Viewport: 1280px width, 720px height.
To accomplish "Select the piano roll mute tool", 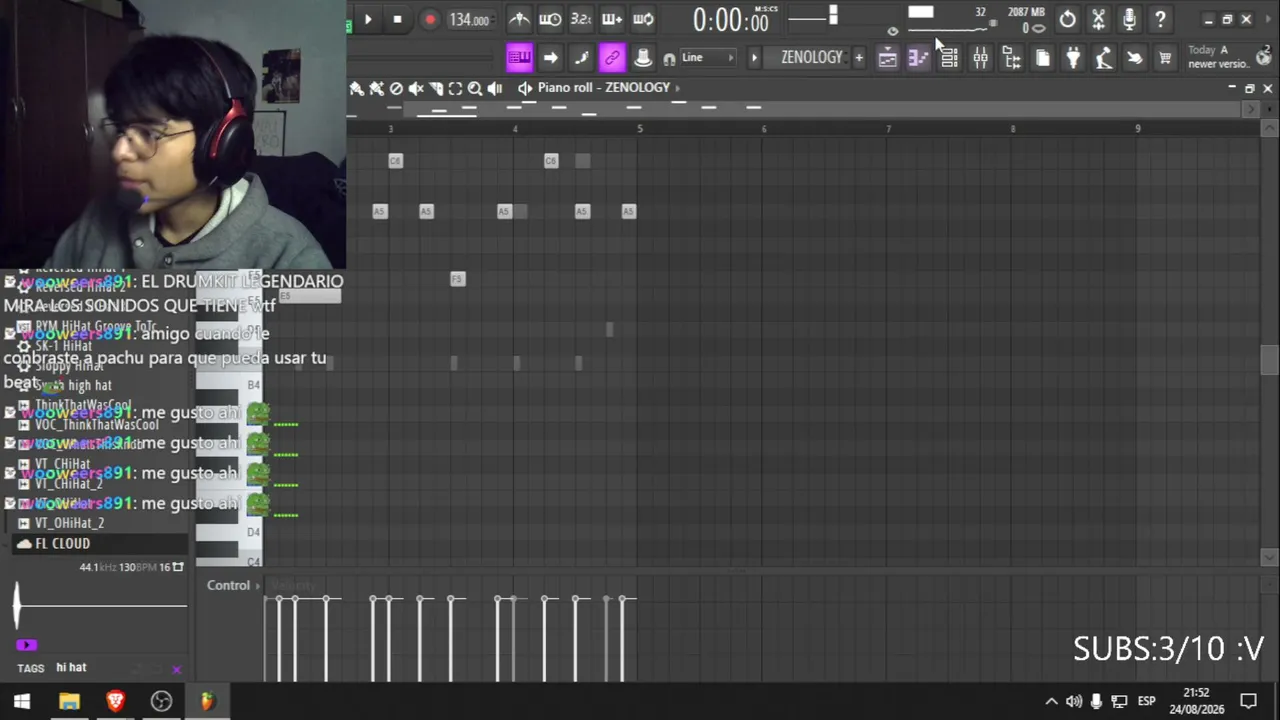I will tap(416, 88).
